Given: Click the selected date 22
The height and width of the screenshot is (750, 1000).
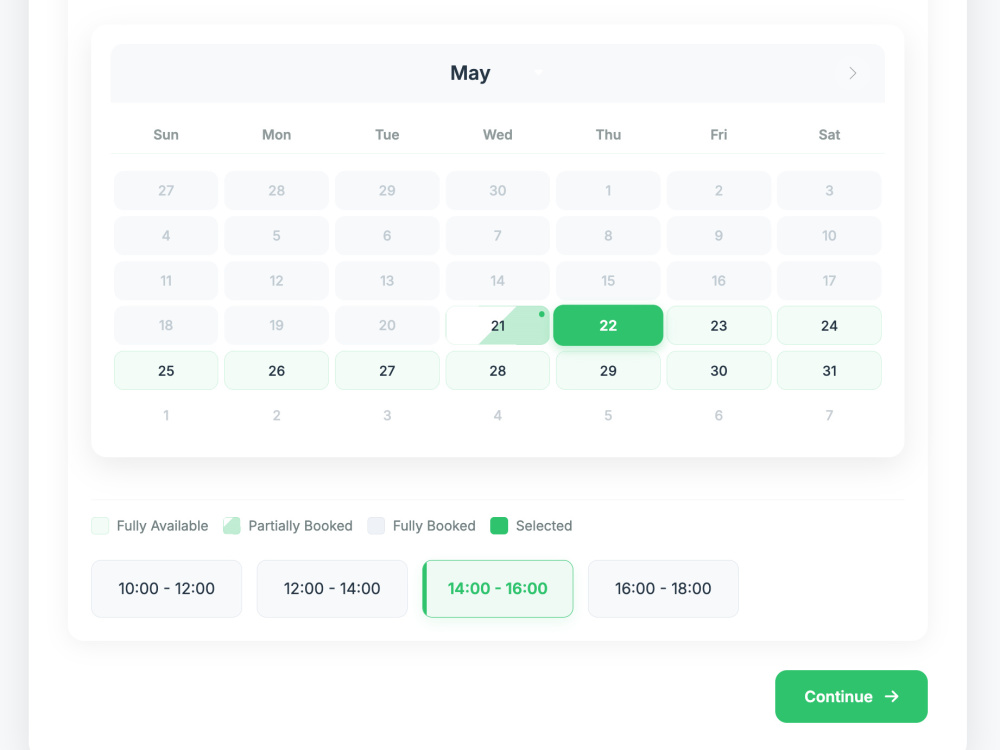Looking at the screenshot, I should (x=608, y=326).
